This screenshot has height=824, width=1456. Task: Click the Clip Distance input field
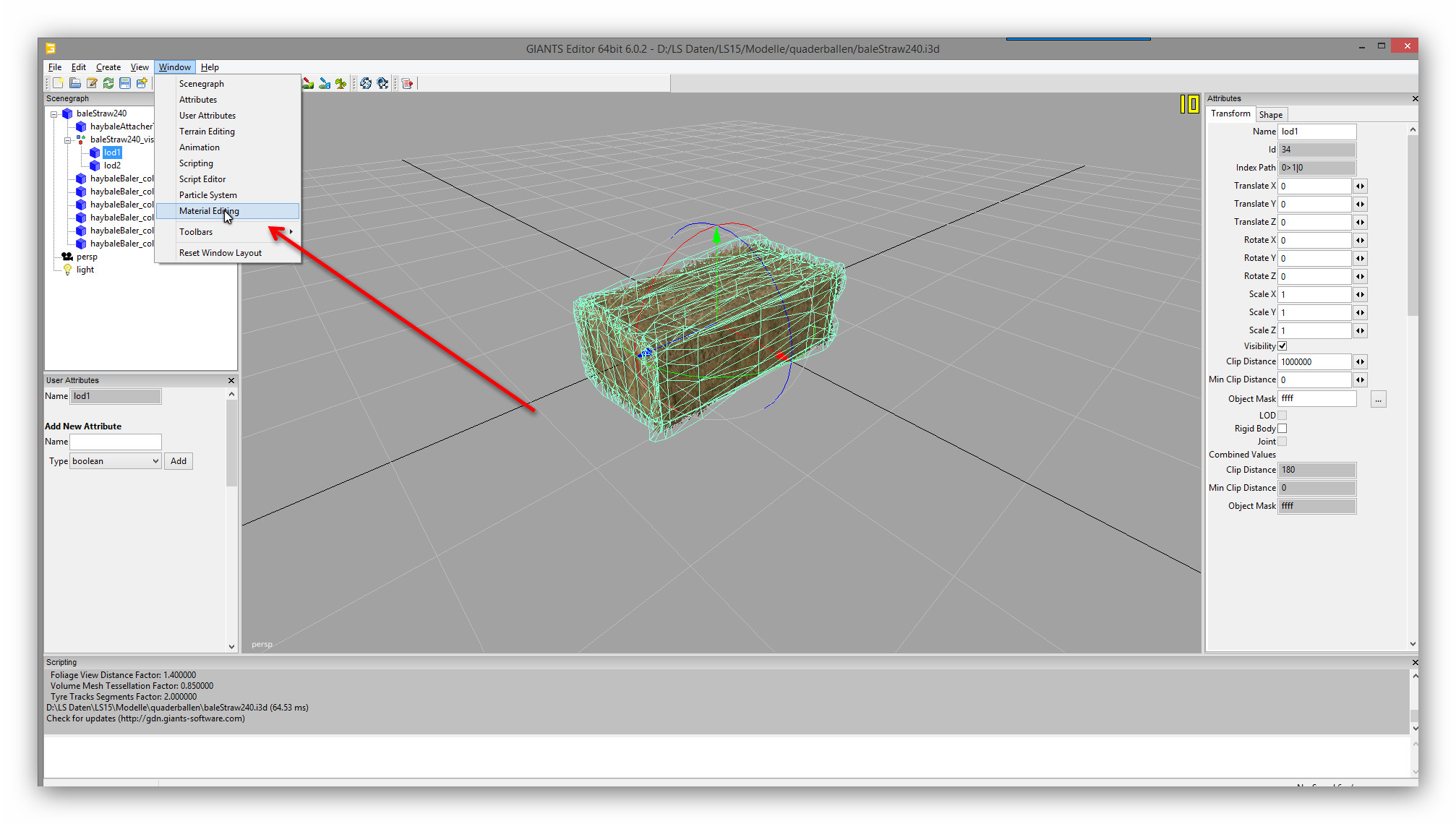click(1314, 362)
